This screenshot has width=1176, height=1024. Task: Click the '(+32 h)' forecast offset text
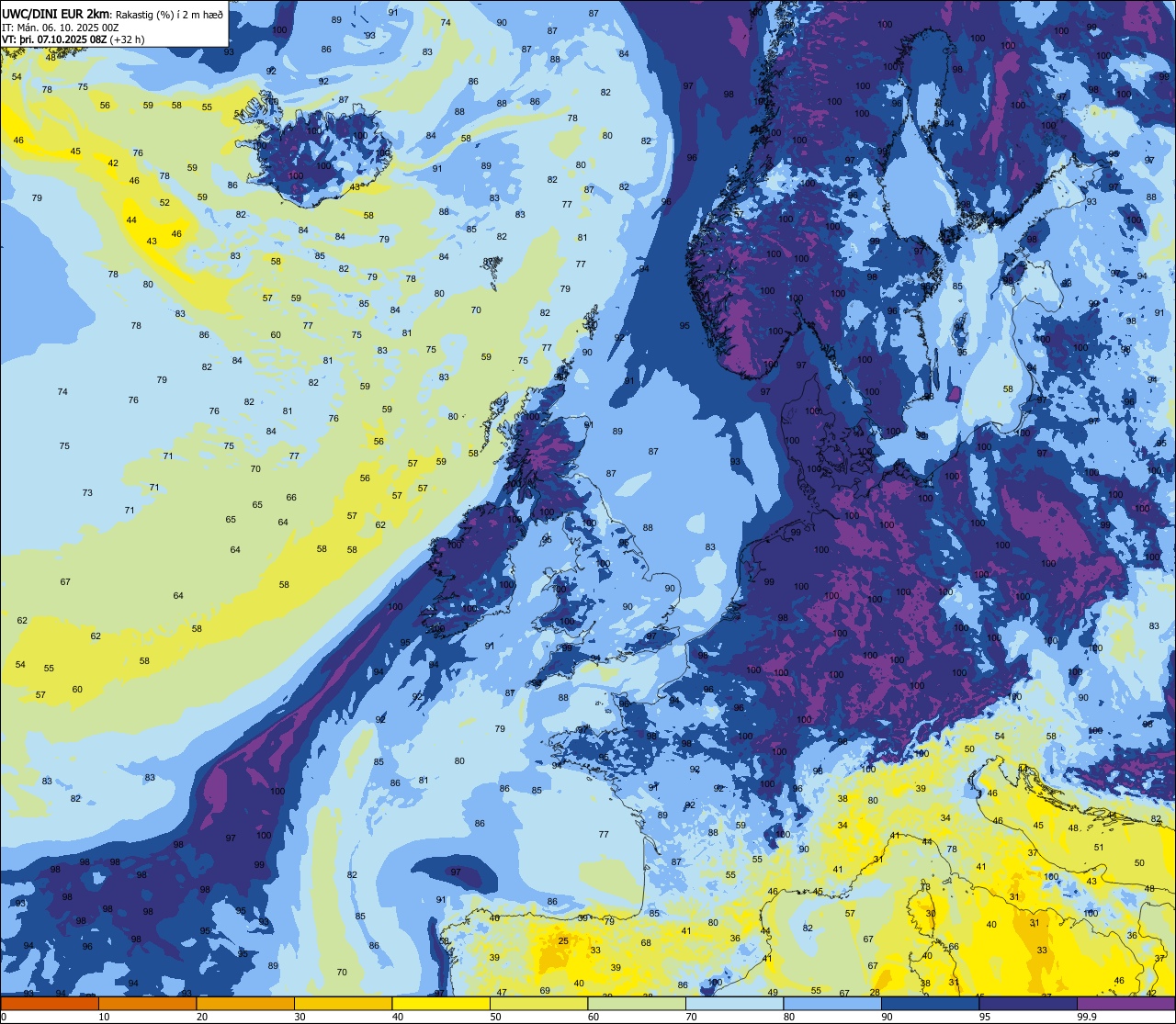[x=129, y=39]
